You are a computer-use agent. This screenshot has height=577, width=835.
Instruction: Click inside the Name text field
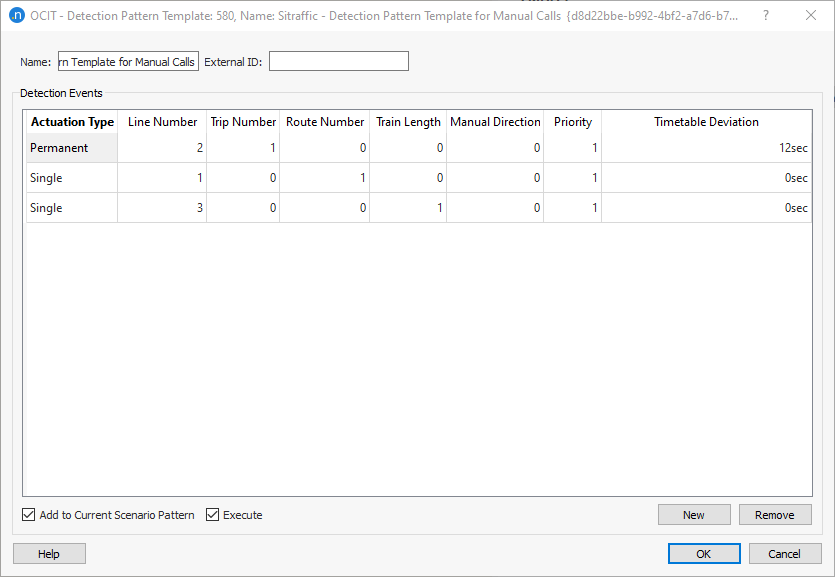point(127,60)
